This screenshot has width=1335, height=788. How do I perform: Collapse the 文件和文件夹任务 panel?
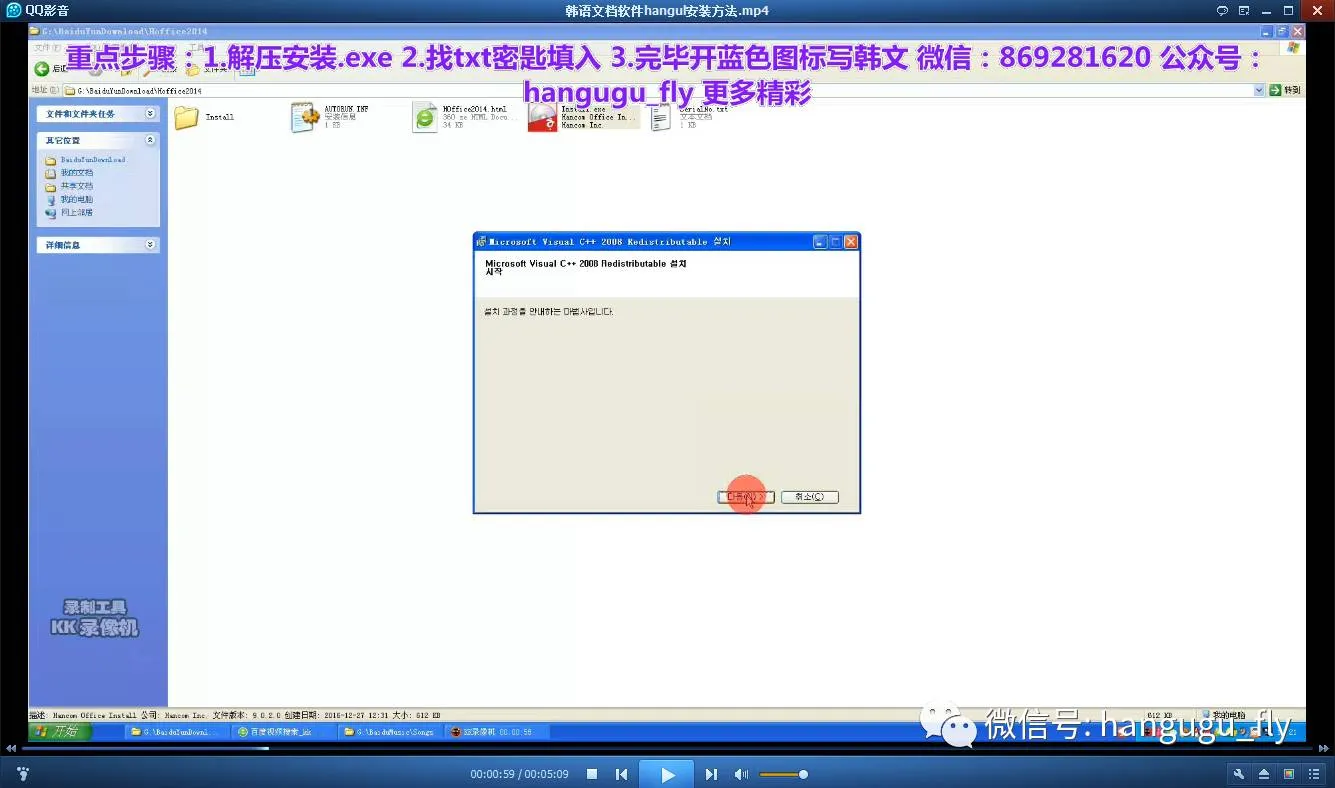pyautogui.click(x=150, y=113)
